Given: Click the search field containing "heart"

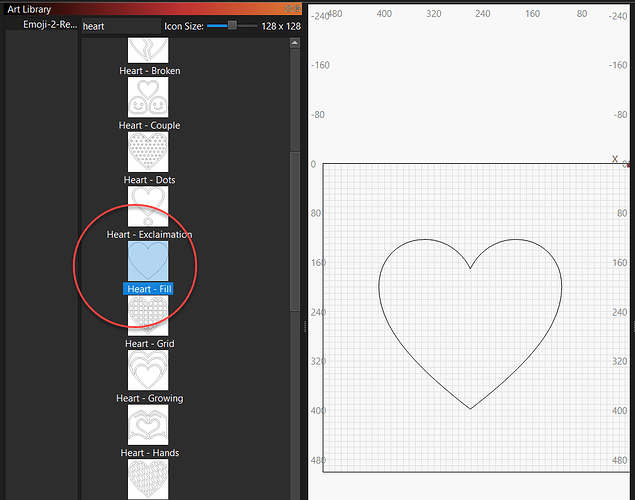Looking at the screenshot, I should tap(118, 25).
